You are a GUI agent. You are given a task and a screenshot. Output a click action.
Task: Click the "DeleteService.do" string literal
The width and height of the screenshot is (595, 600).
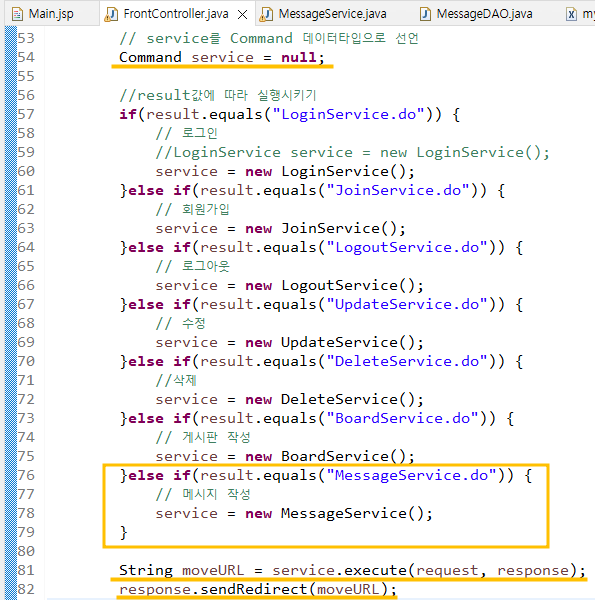[x=407, y=361]
